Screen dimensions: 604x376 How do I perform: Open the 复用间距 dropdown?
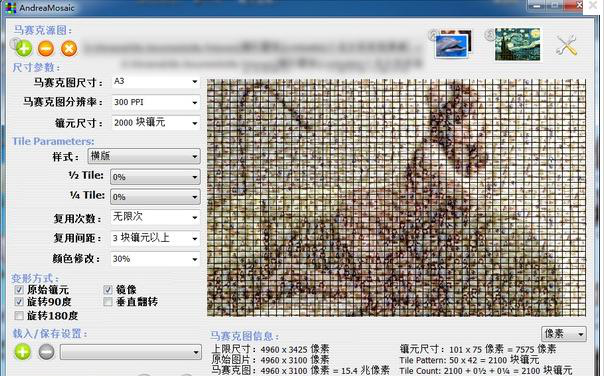[156, 238]
